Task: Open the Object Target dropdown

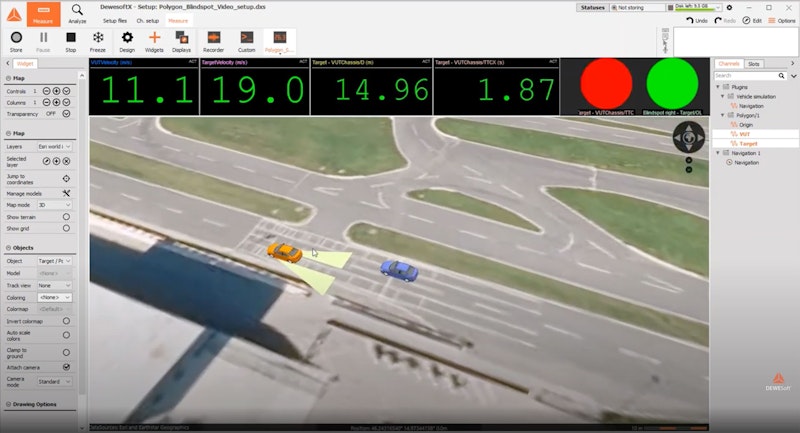Action: coord(54,261)
